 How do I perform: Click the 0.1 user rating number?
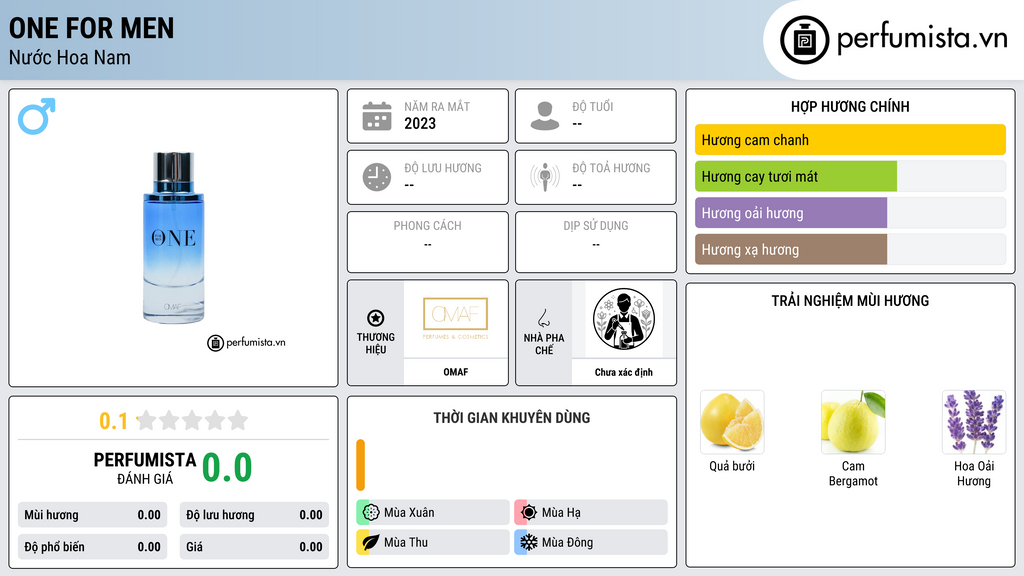113,421
